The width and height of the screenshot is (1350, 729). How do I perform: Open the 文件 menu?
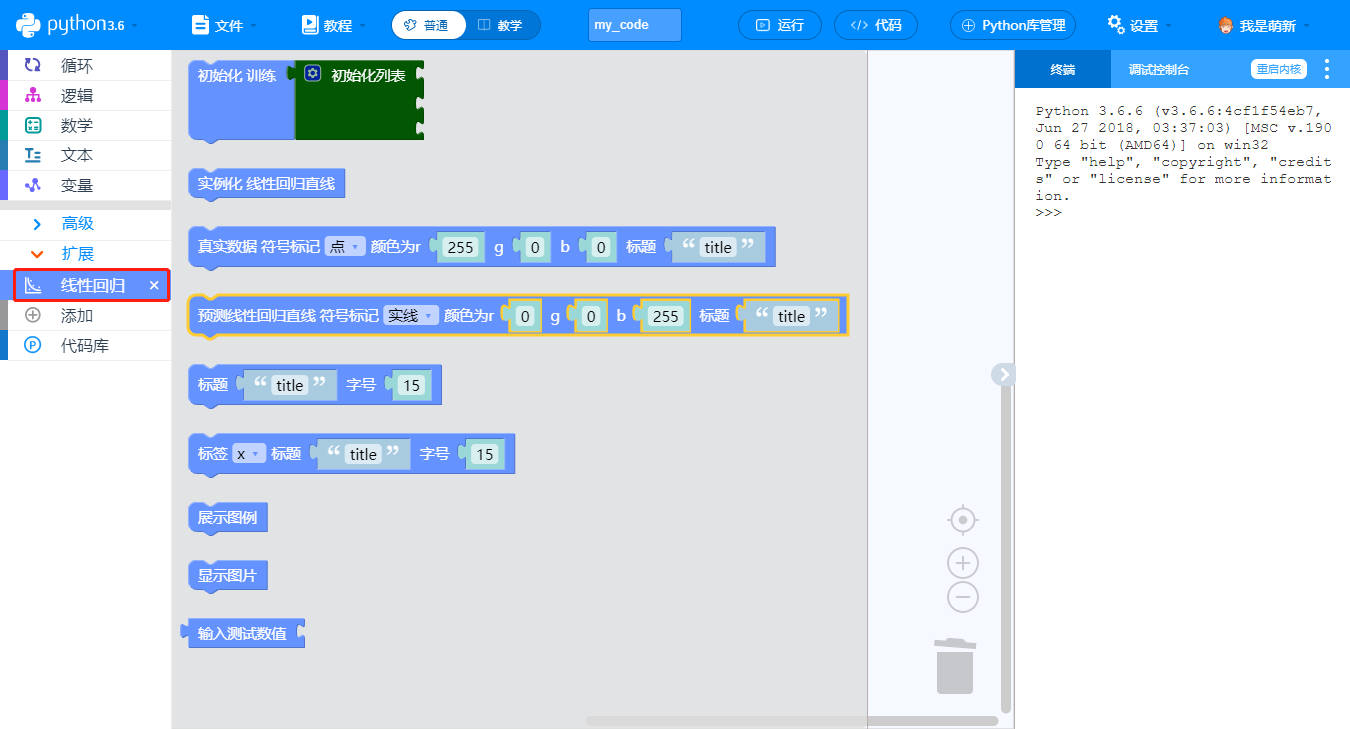(x=224, y=25)
